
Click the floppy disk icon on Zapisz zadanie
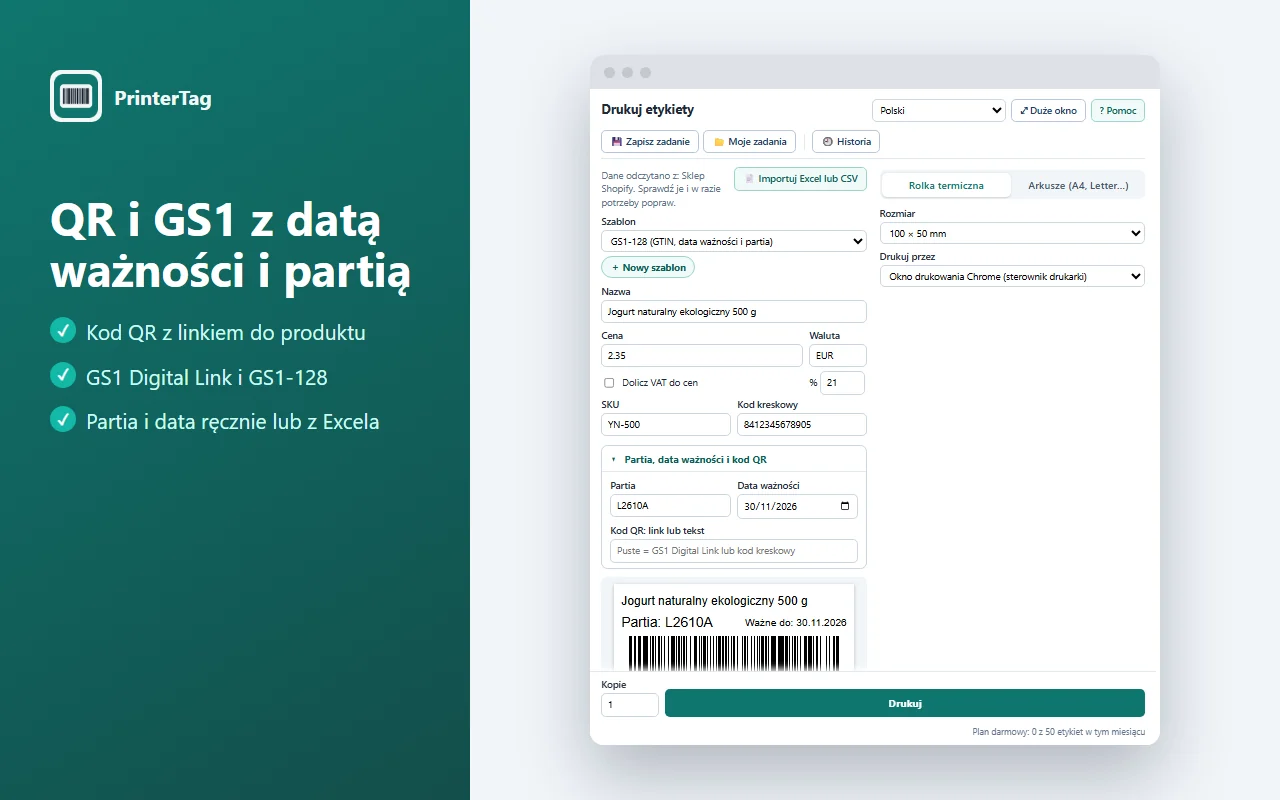click(x=617, y=142)
